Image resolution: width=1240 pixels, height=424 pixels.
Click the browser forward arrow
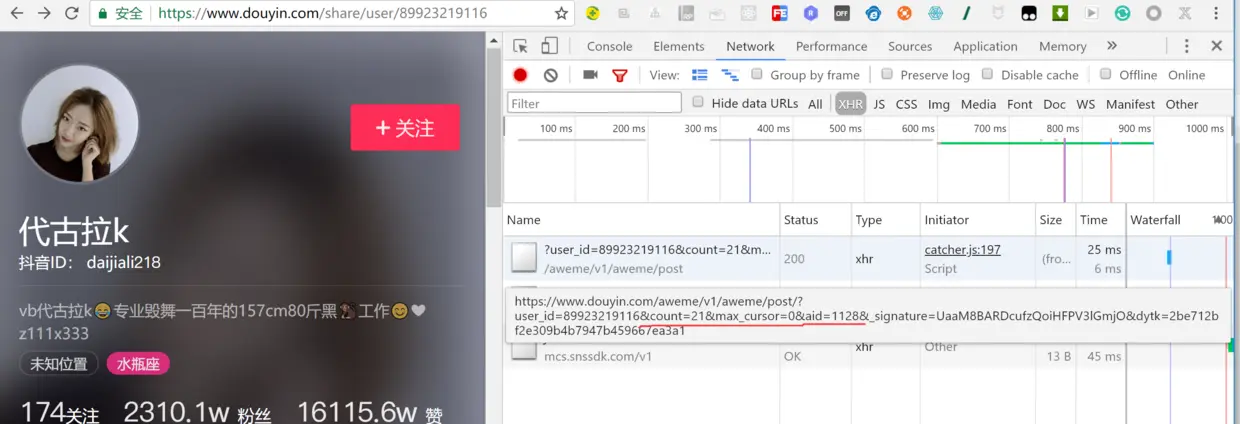[44, 14]
